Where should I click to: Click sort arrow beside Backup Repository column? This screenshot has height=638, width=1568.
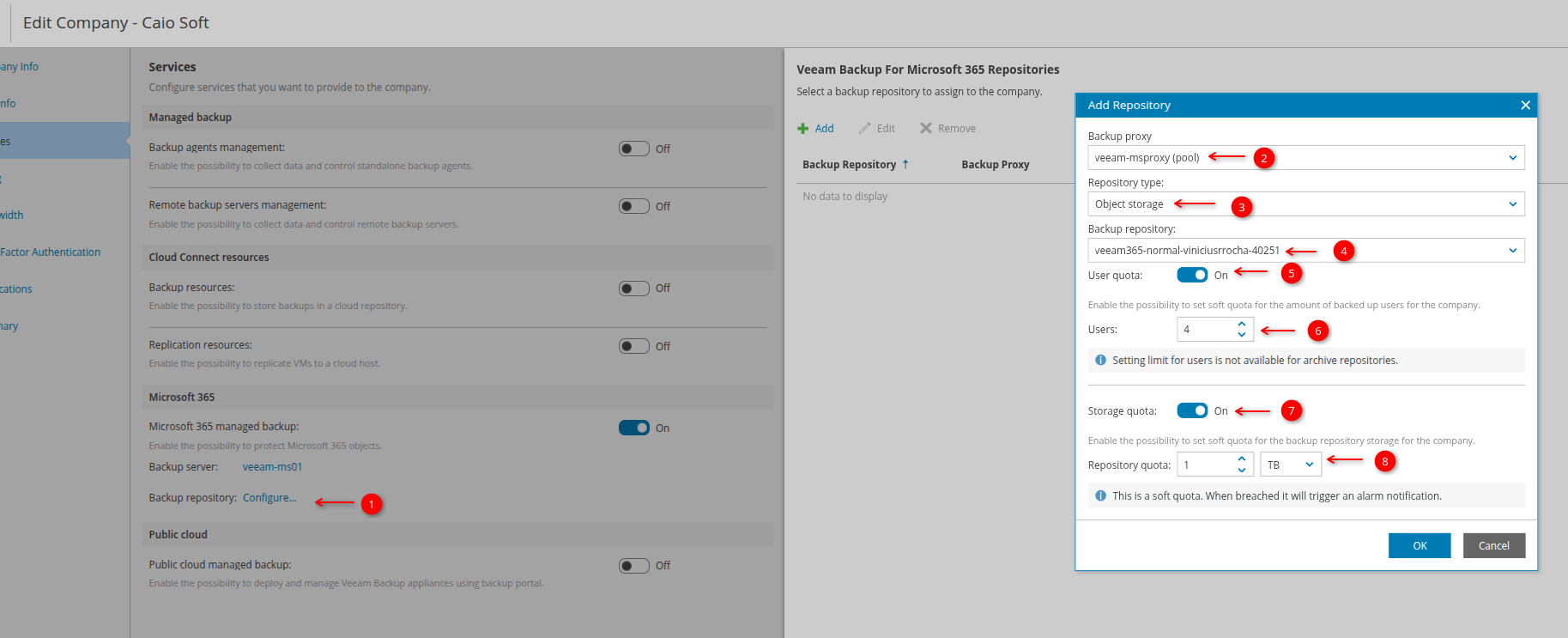[x=905, y=165]
